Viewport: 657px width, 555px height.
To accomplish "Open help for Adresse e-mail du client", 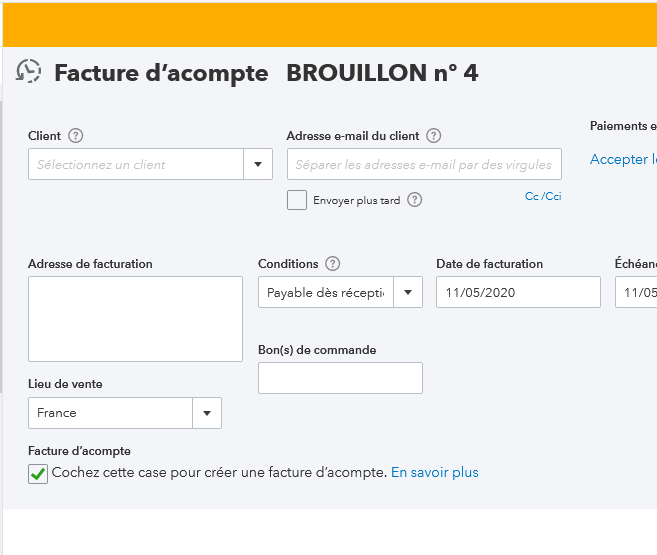I will point(433,136).
